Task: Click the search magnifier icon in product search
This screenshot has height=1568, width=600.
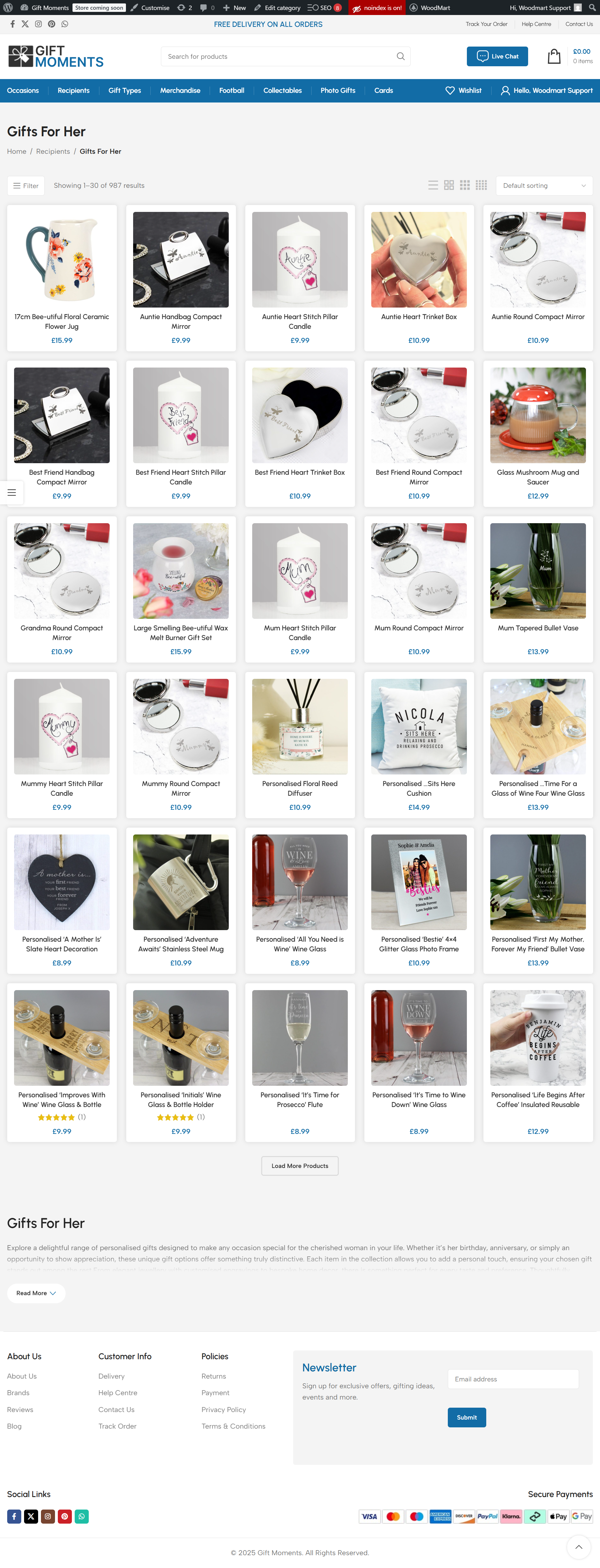Action: point(400,57)
